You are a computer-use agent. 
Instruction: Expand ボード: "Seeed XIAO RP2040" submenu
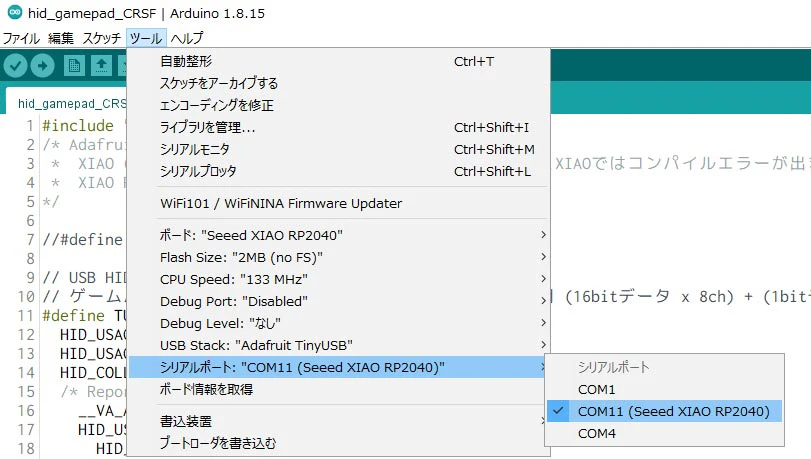click(339, 235)
